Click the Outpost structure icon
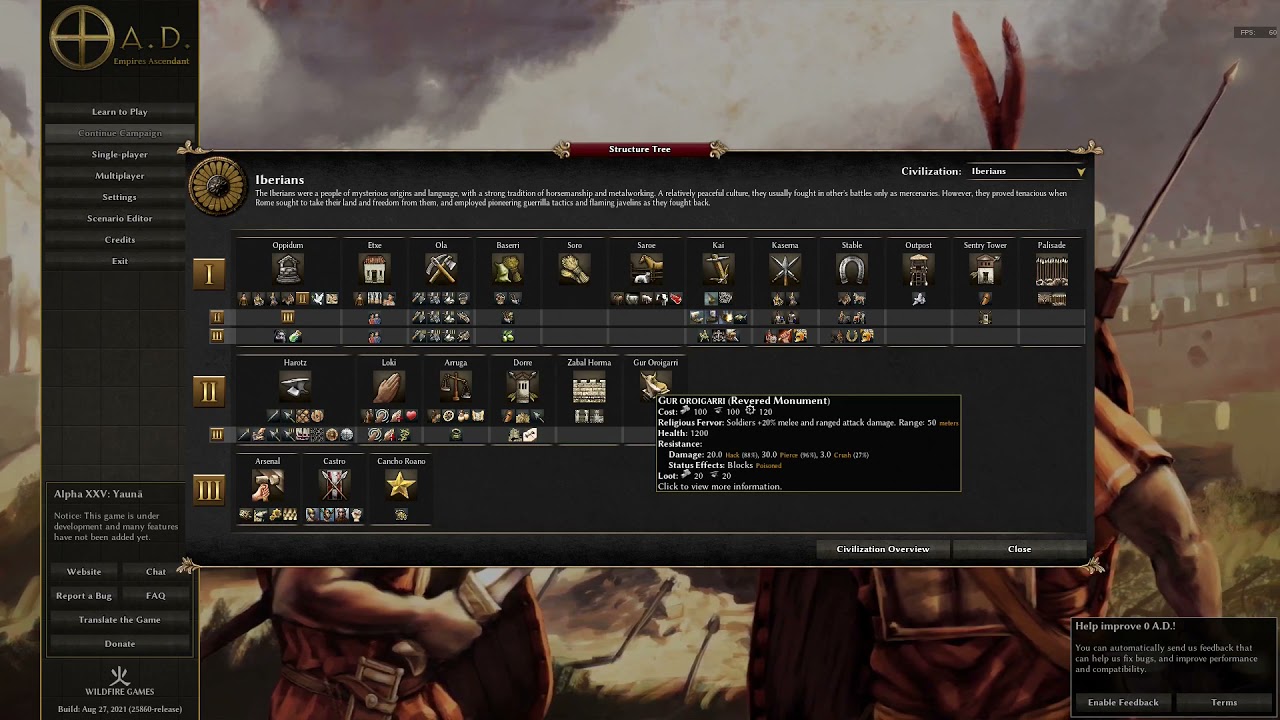Image resolution: width=1280 pixels, height=720 pixels. (x=918, y=268)
